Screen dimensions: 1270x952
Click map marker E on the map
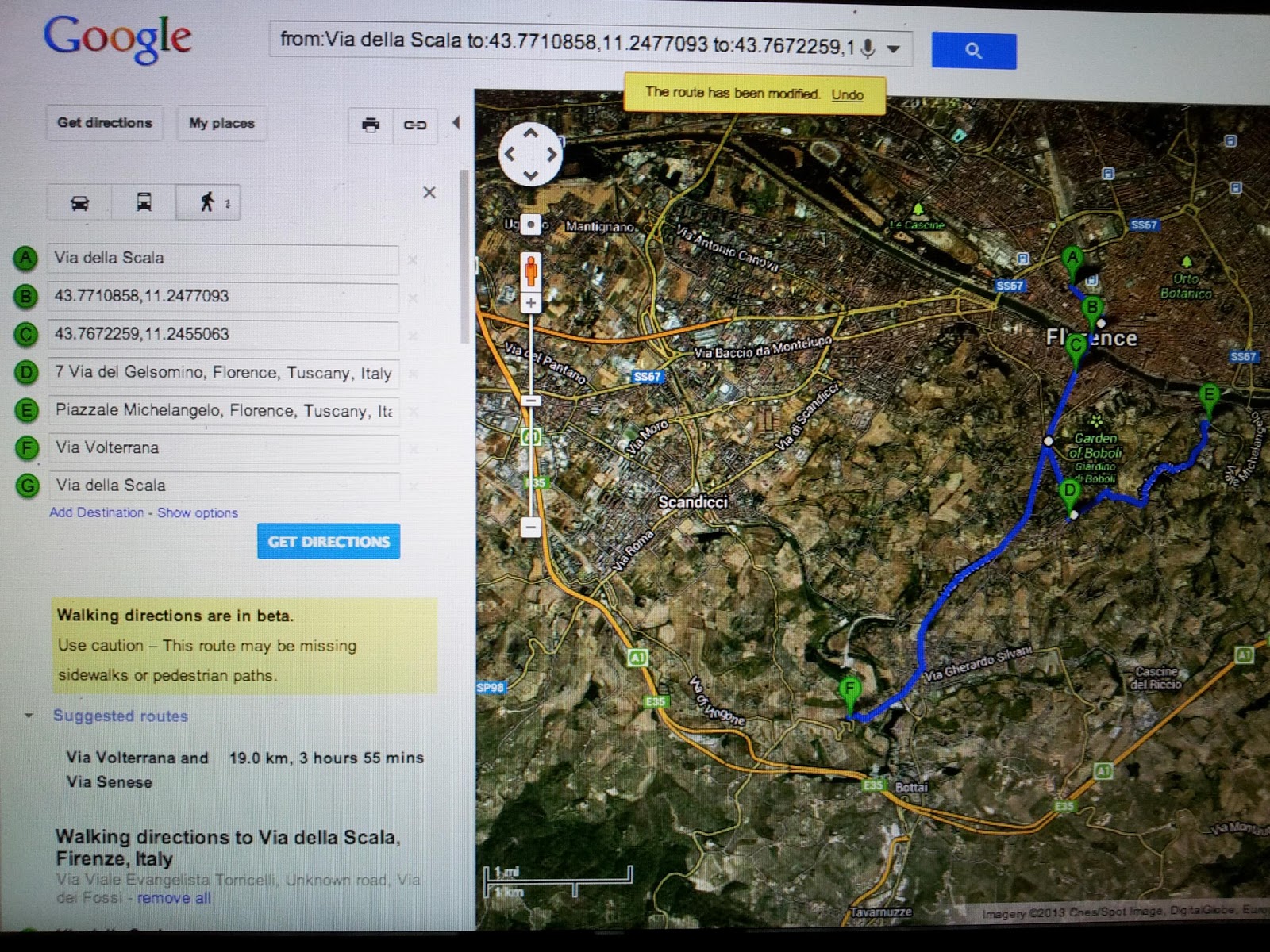click(x=1209, y=399)
